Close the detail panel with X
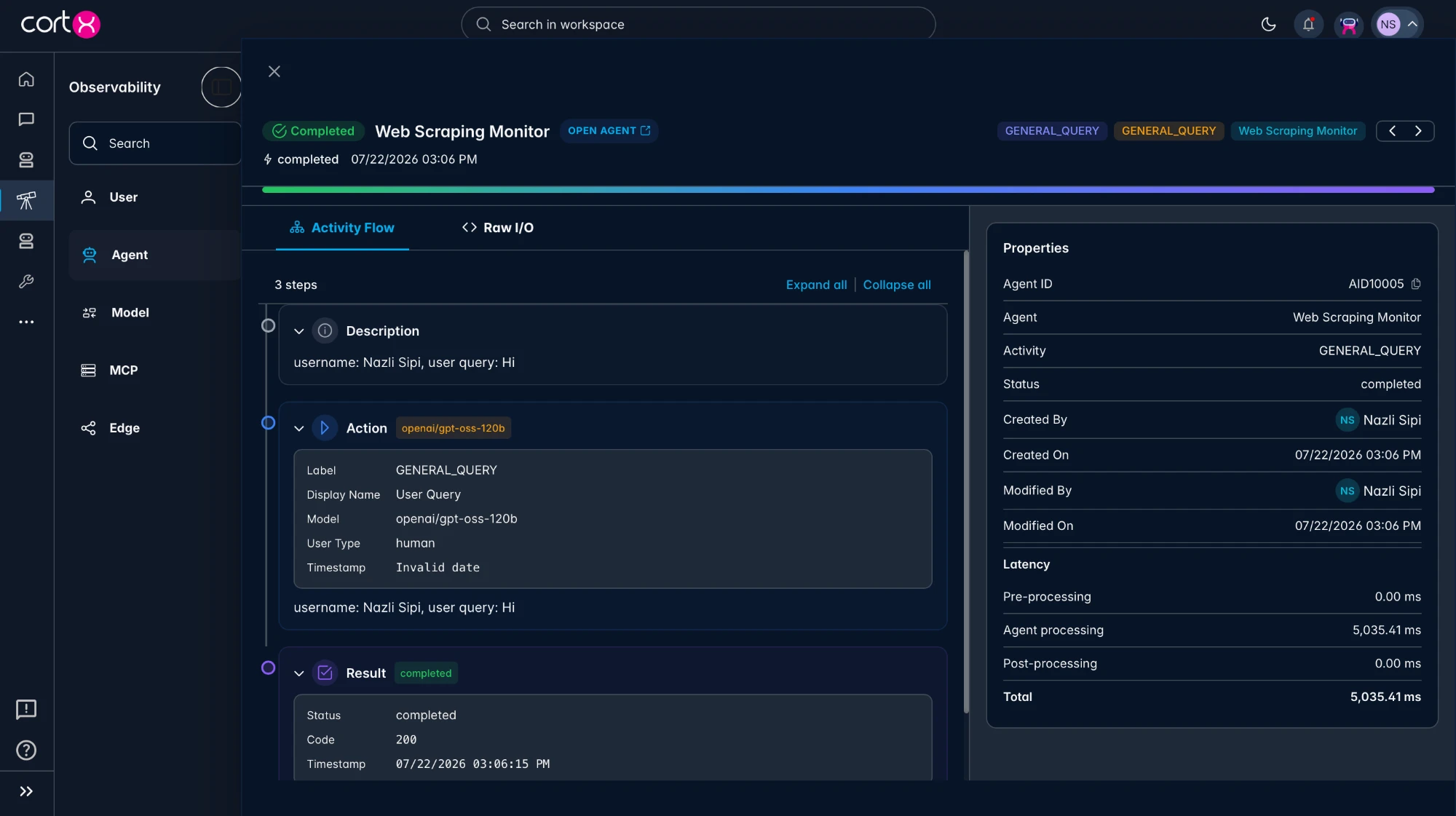The width and height of the screenshot is (1456, 816). coord(274,71)
